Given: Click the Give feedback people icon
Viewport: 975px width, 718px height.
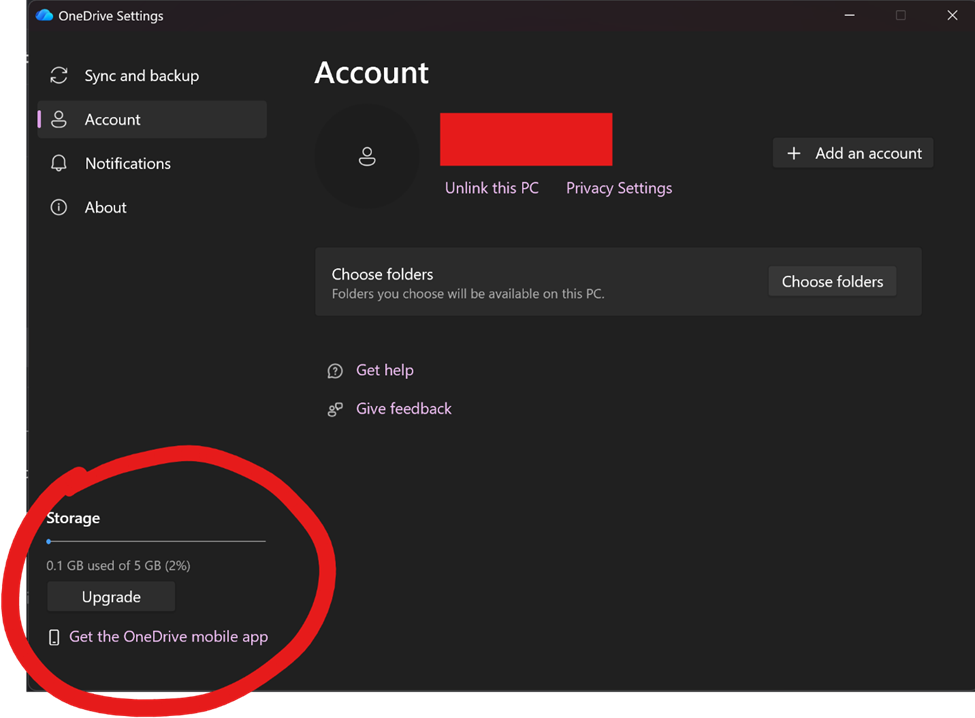Looking at the screenshot, I should (x=335, y=410).
